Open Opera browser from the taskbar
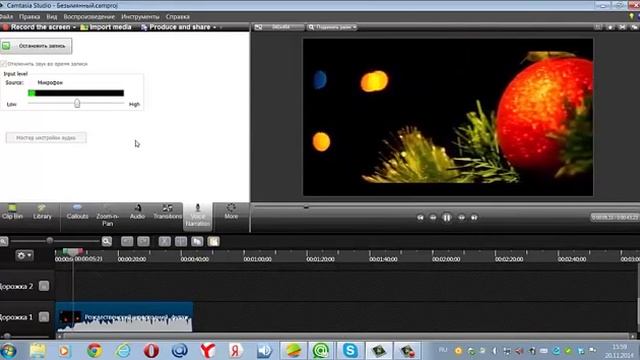Viewport: 640px width, 360px height. tap(151, 351)
